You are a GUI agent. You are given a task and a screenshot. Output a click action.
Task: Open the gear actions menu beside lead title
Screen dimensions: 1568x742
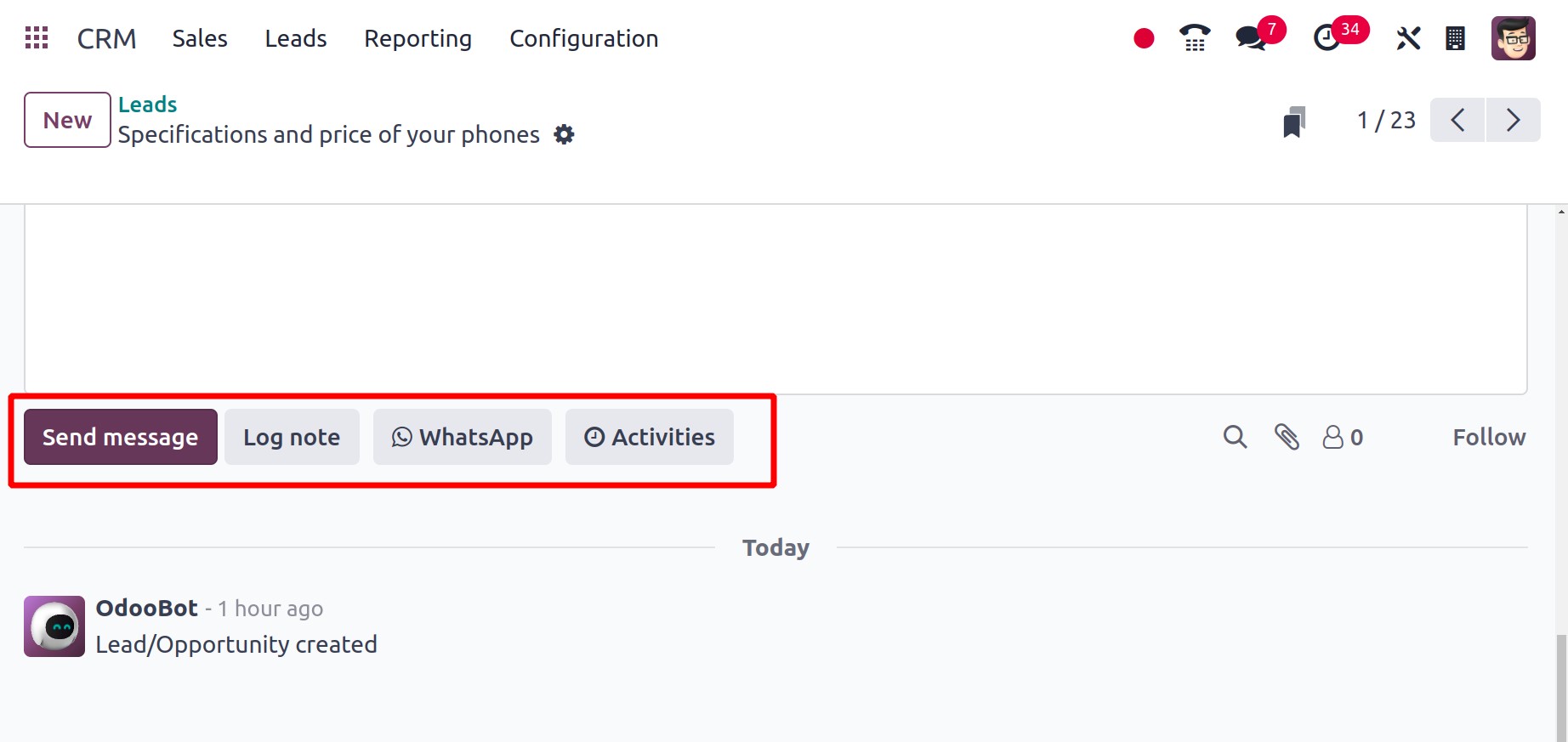coord(564,134)
